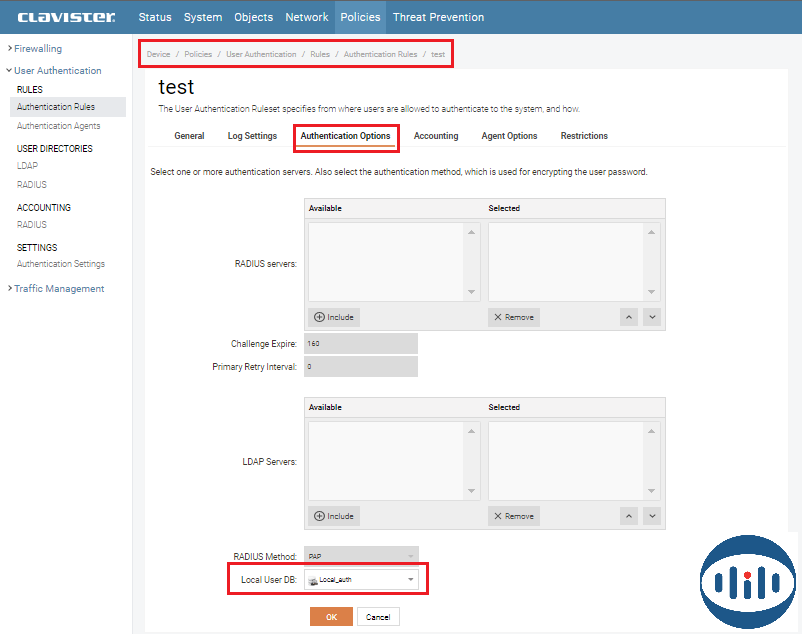Click the round blue badge logo

[748, 583]
